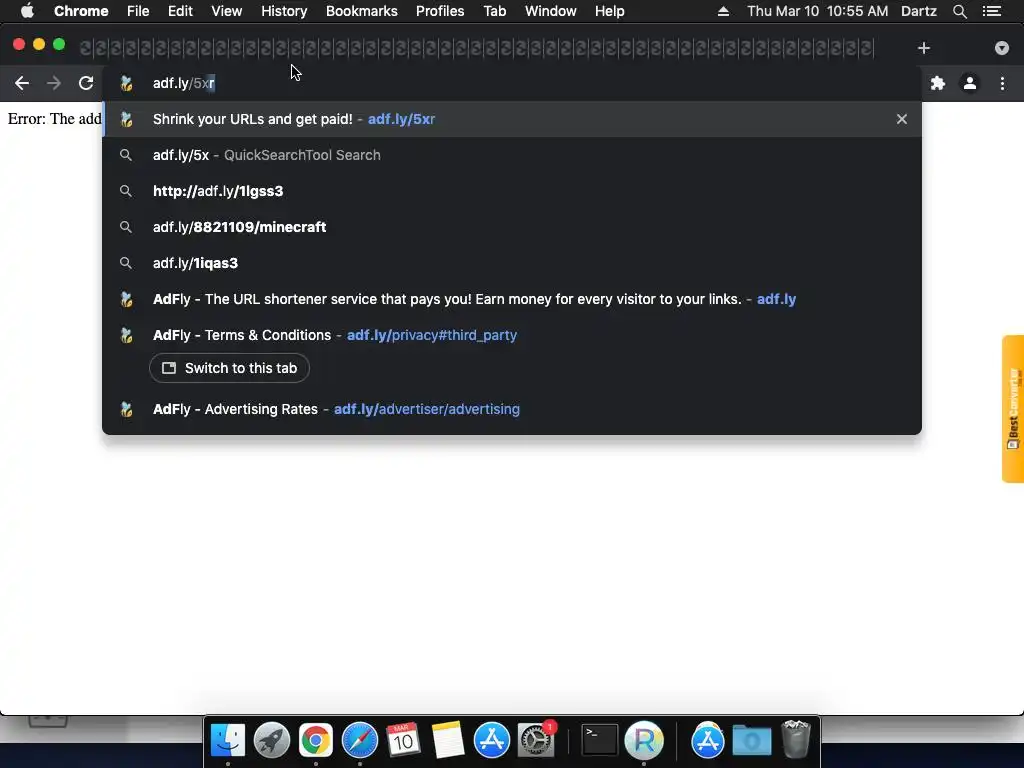Open Google Chrome from the Dock

[x=315, y=740]
